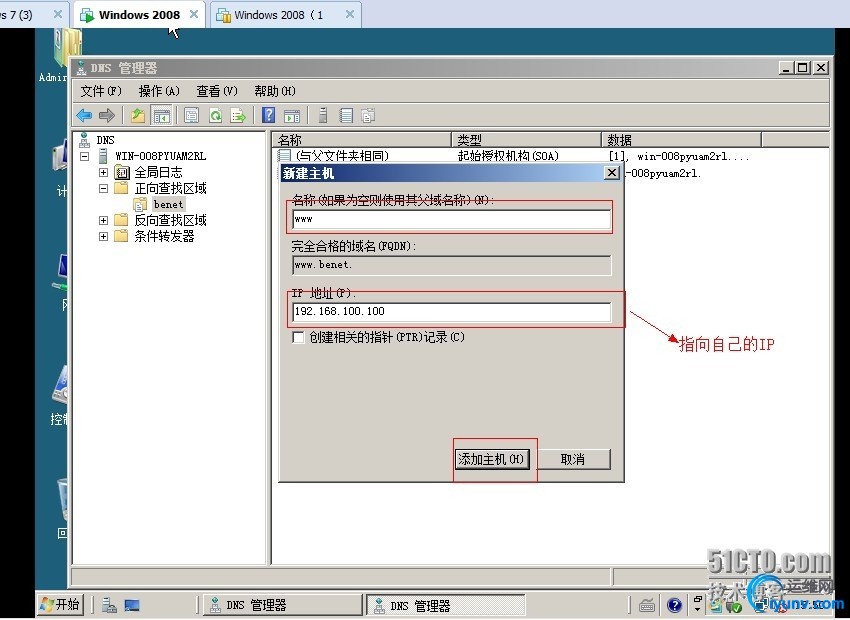
Task: Click the 添加主机(H) button
Action: tap(491, 459)
